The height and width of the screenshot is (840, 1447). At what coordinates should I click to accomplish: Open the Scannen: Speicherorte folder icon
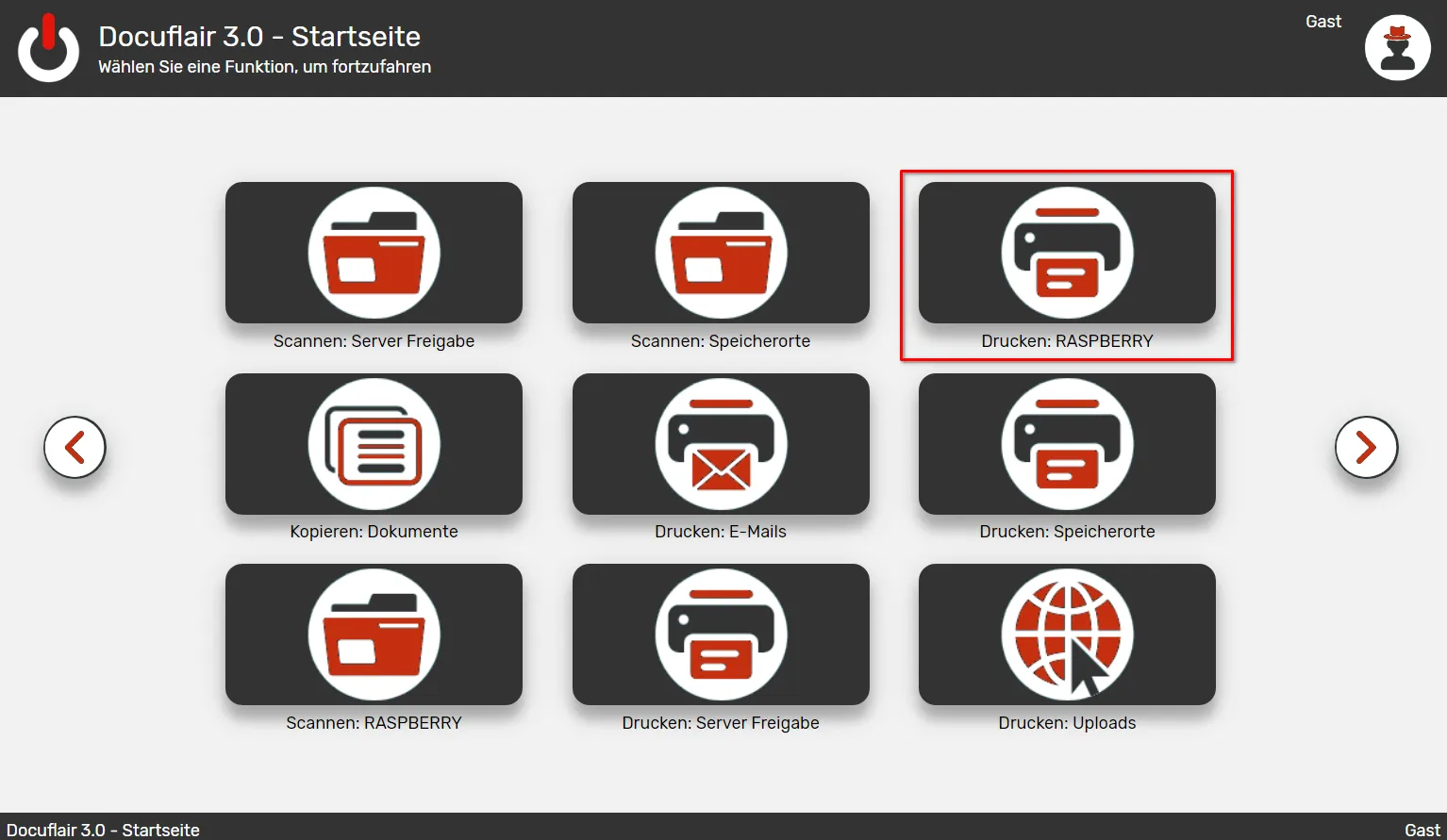[721, 253]
